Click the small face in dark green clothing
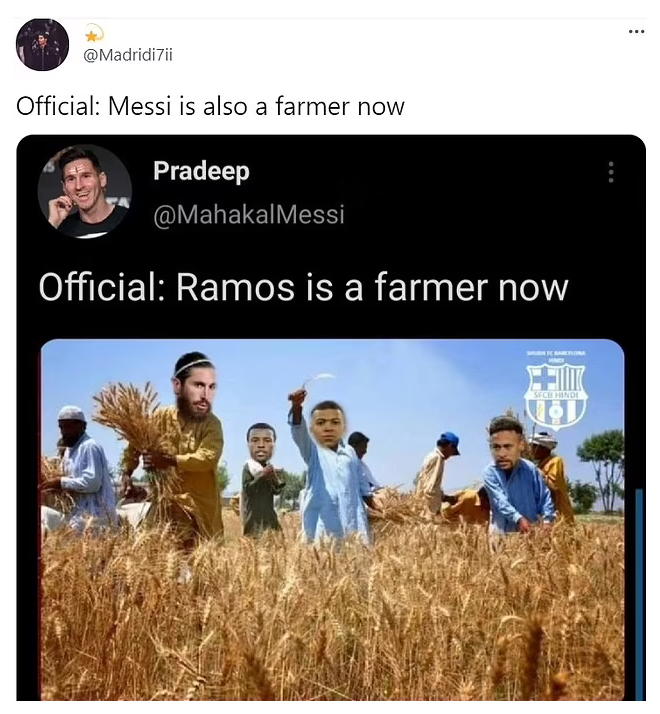Screen dimensions: 660x714 tap(261, 442)
